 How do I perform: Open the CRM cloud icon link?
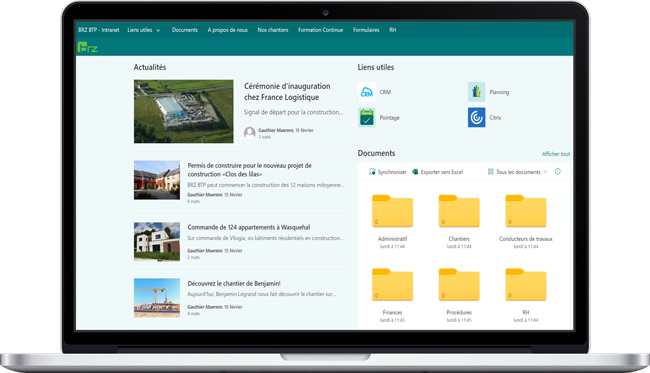[x=366, y=92]
